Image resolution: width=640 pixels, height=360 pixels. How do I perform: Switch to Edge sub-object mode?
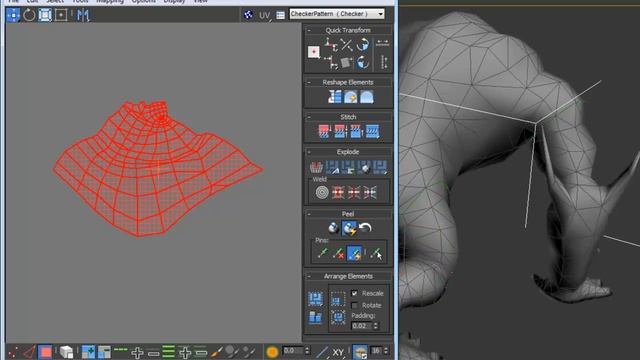coord(29,352)
